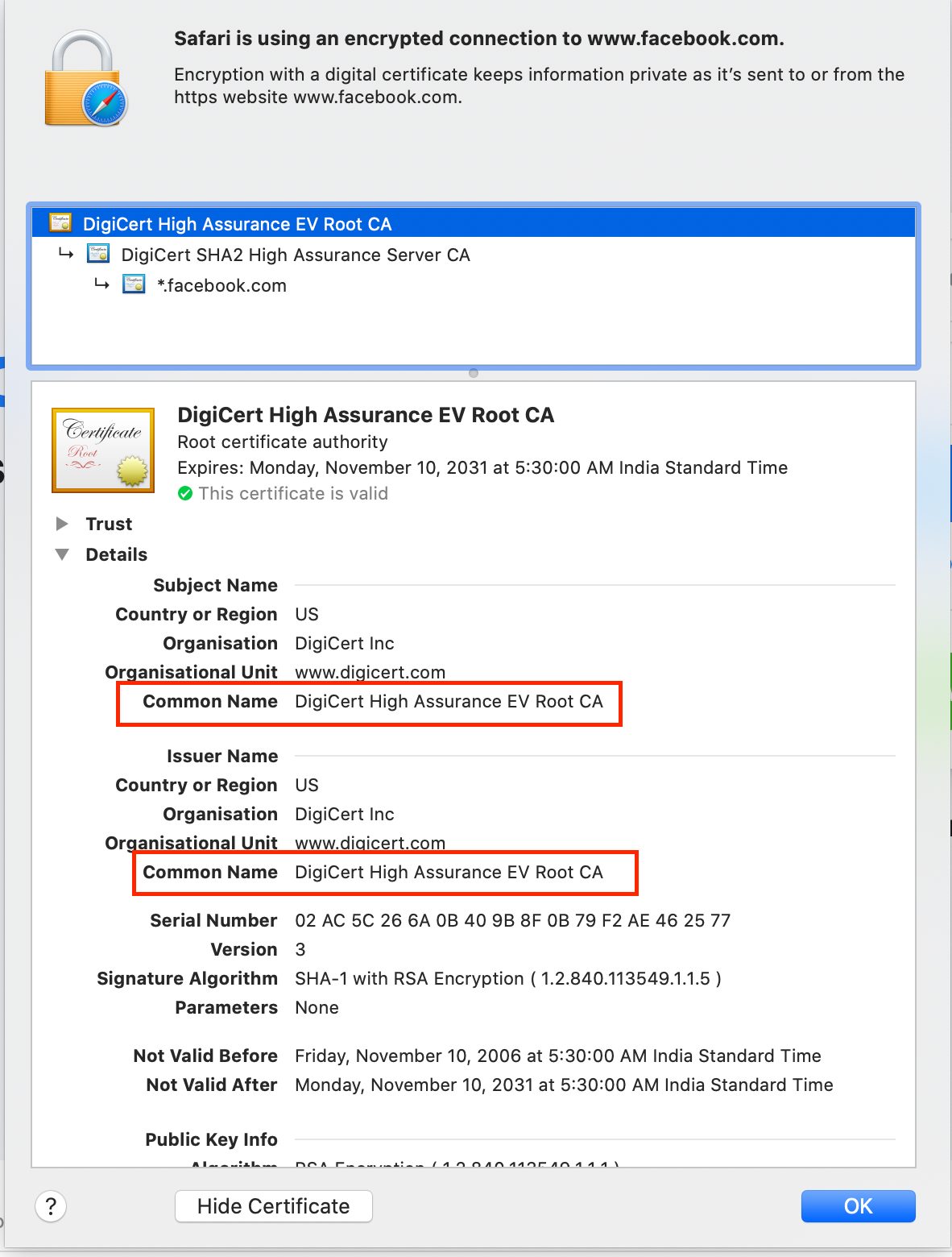Click the Subject Name heading

pyautogui.click(x=215, y=585)
